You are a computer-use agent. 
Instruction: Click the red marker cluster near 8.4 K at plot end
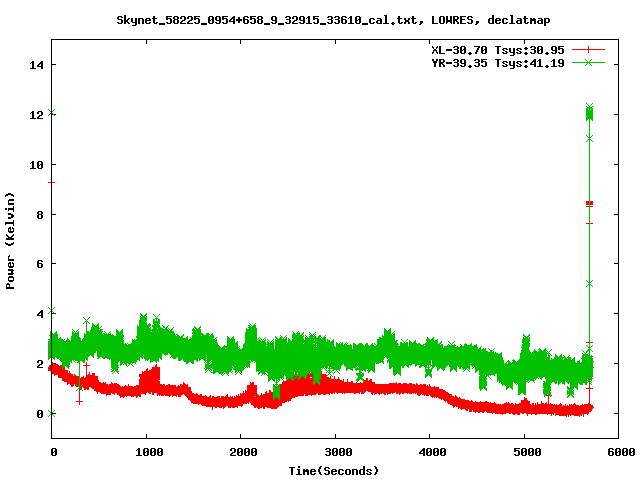[x=589, y=203]
